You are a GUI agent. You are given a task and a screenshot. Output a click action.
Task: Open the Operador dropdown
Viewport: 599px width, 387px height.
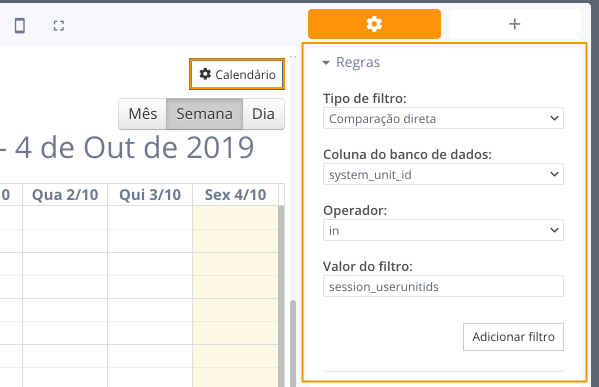(x=443, y=230)
